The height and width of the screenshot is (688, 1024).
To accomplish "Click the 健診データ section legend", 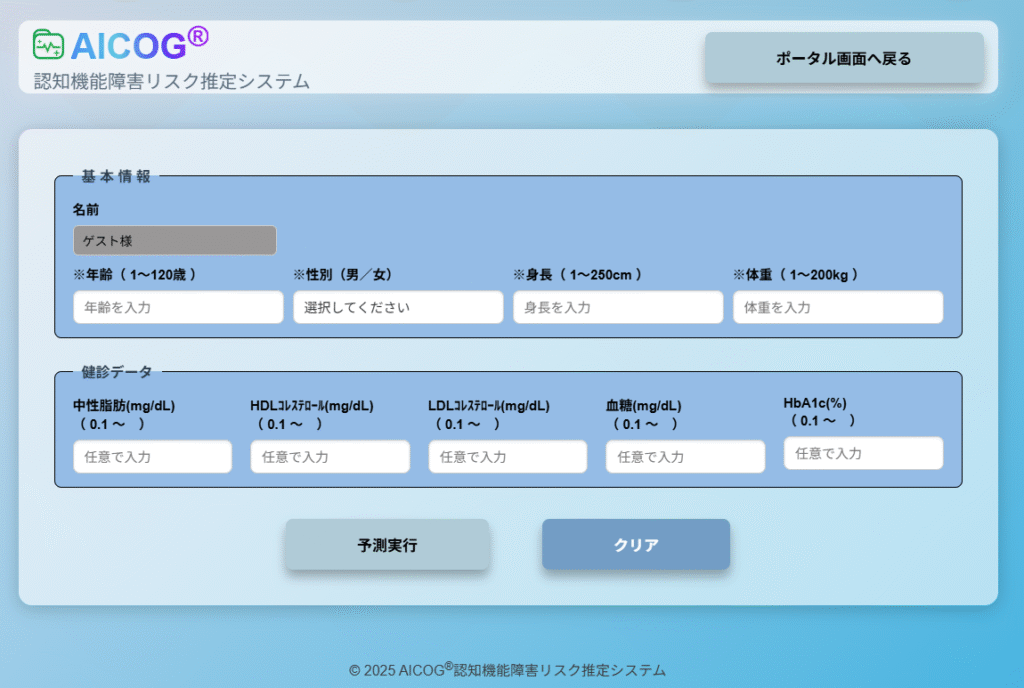I will (117, 372).
